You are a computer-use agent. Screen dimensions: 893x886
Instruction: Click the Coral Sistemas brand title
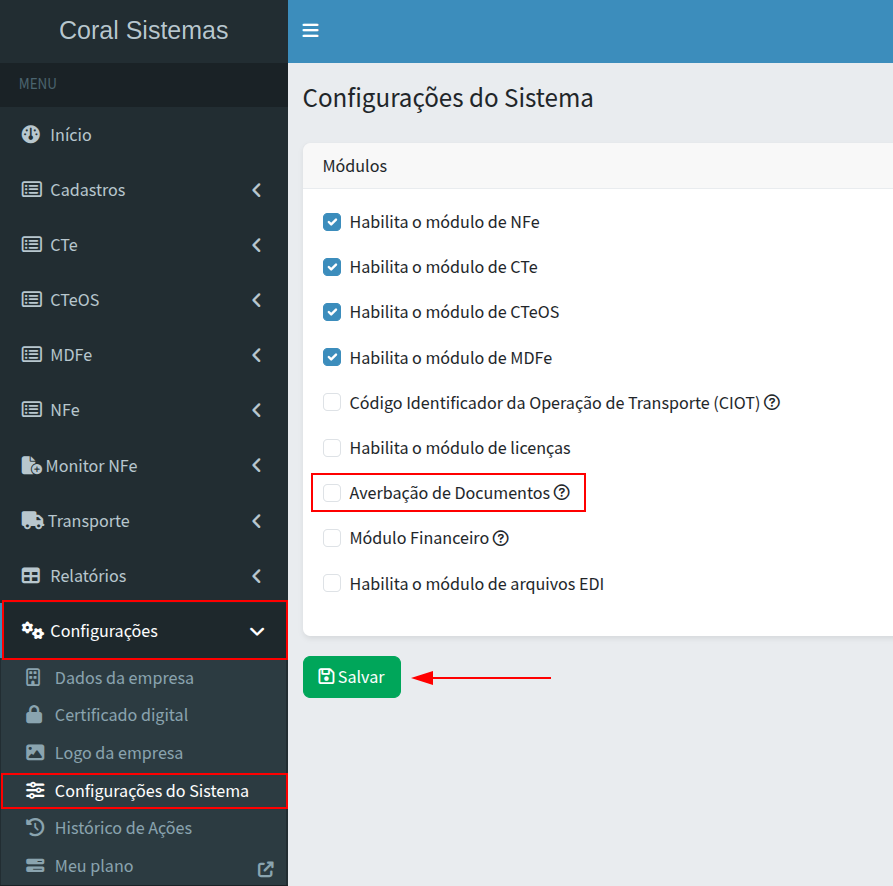pyautogui.click(x=144, y=31)
